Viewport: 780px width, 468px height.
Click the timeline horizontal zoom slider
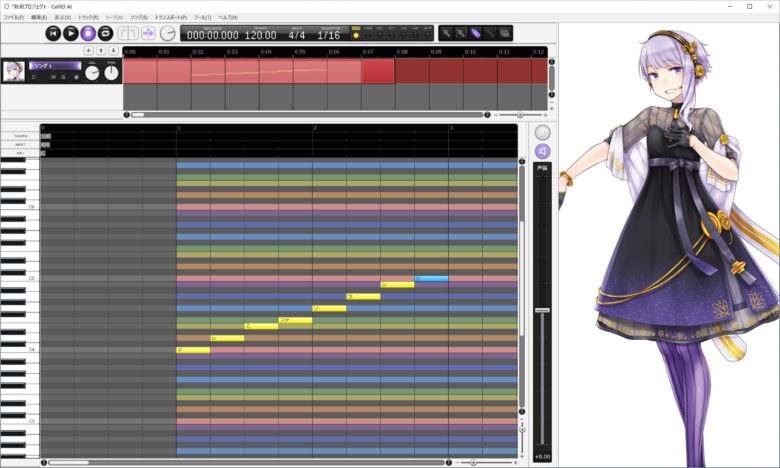[520, 115]
